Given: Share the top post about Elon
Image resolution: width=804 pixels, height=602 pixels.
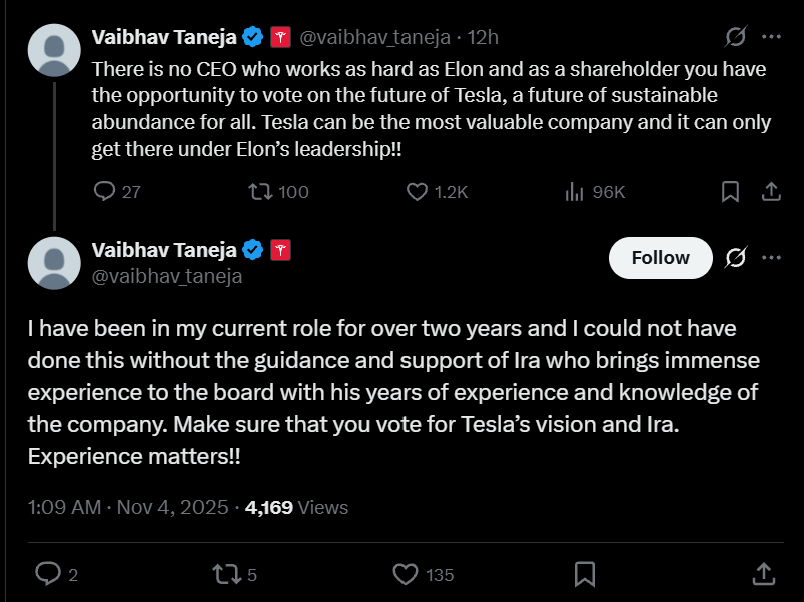Looking at the screenshot, I should 771,191.
